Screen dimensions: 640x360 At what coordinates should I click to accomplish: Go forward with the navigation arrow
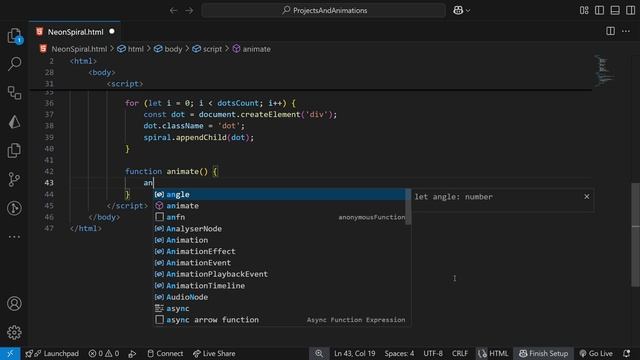pyautogui.click(x=189, y=11)
